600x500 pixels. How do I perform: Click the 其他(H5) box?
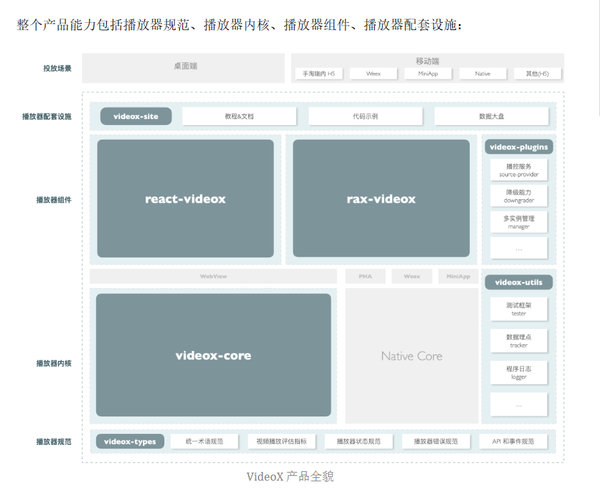[537, 73]
